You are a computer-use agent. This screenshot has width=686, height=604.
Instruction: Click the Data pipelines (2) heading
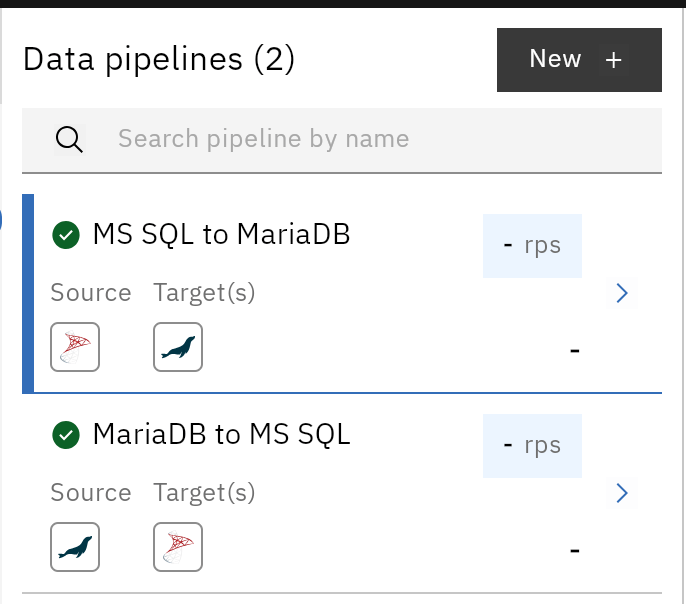click(159, 59)
